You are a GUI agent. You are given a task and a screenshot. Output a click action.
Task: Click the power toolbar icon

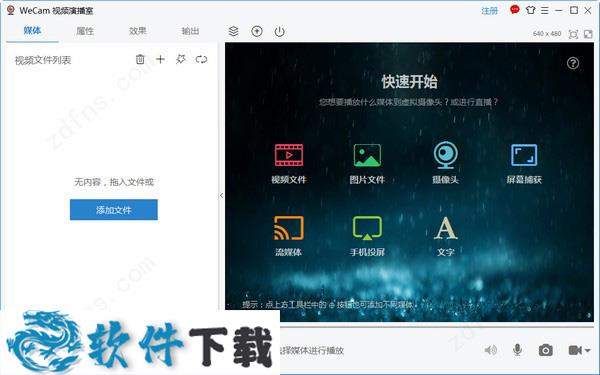[280, 31]
